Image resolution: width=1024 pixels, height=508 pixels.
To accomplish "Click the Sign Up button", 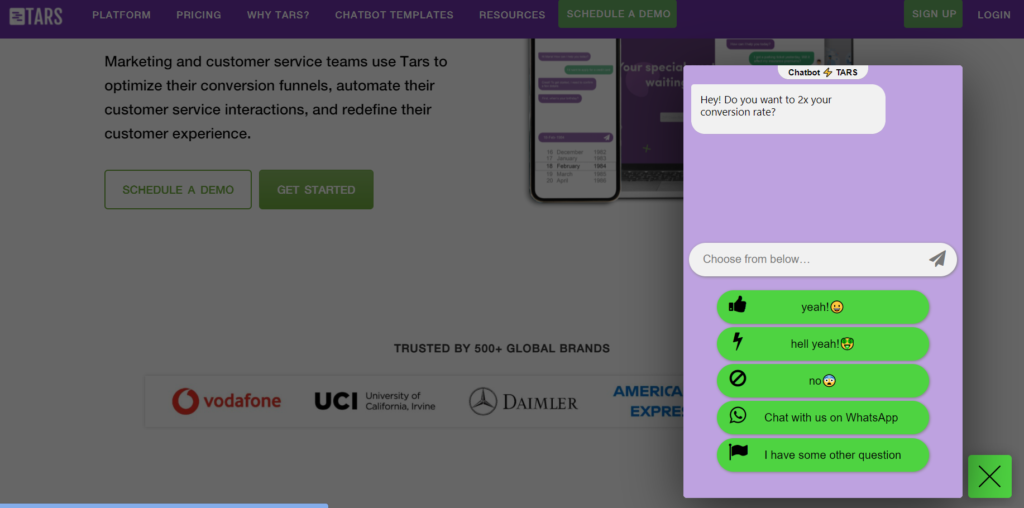I will click(933, 14).
